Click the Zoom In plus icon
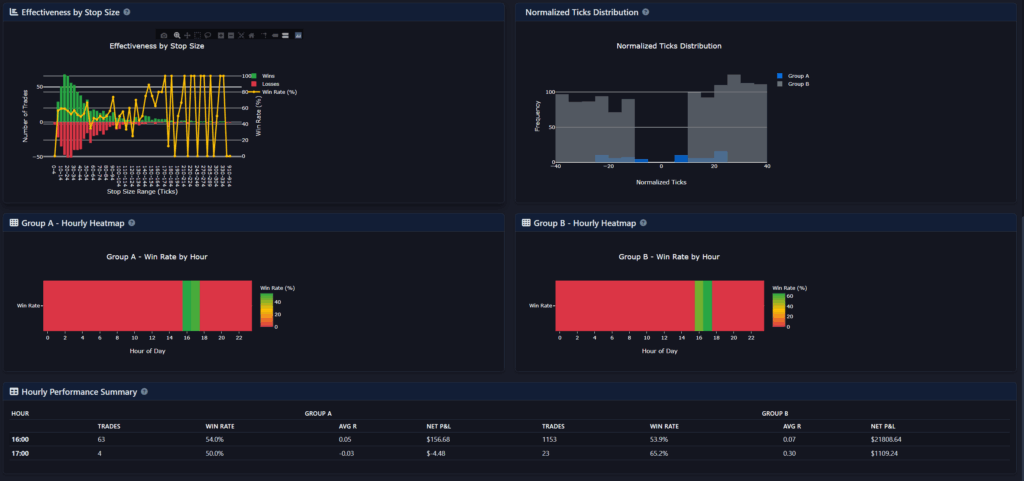The image size is (1024, 481). [220, 35]
